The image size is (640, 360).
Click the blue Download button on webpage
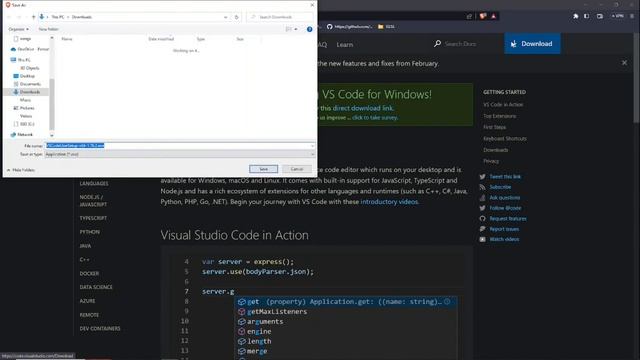coord(532,44)
